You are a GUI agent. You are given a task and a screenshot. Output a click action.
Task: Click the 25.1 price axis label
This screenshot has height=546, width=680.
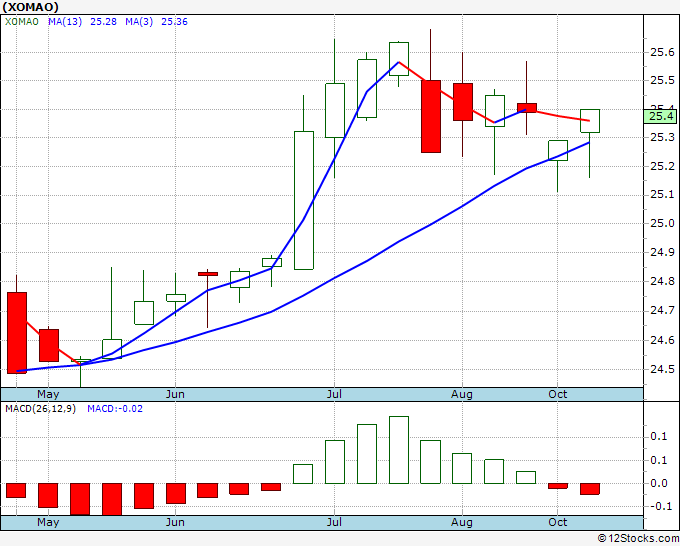click(x=662, y=195)
